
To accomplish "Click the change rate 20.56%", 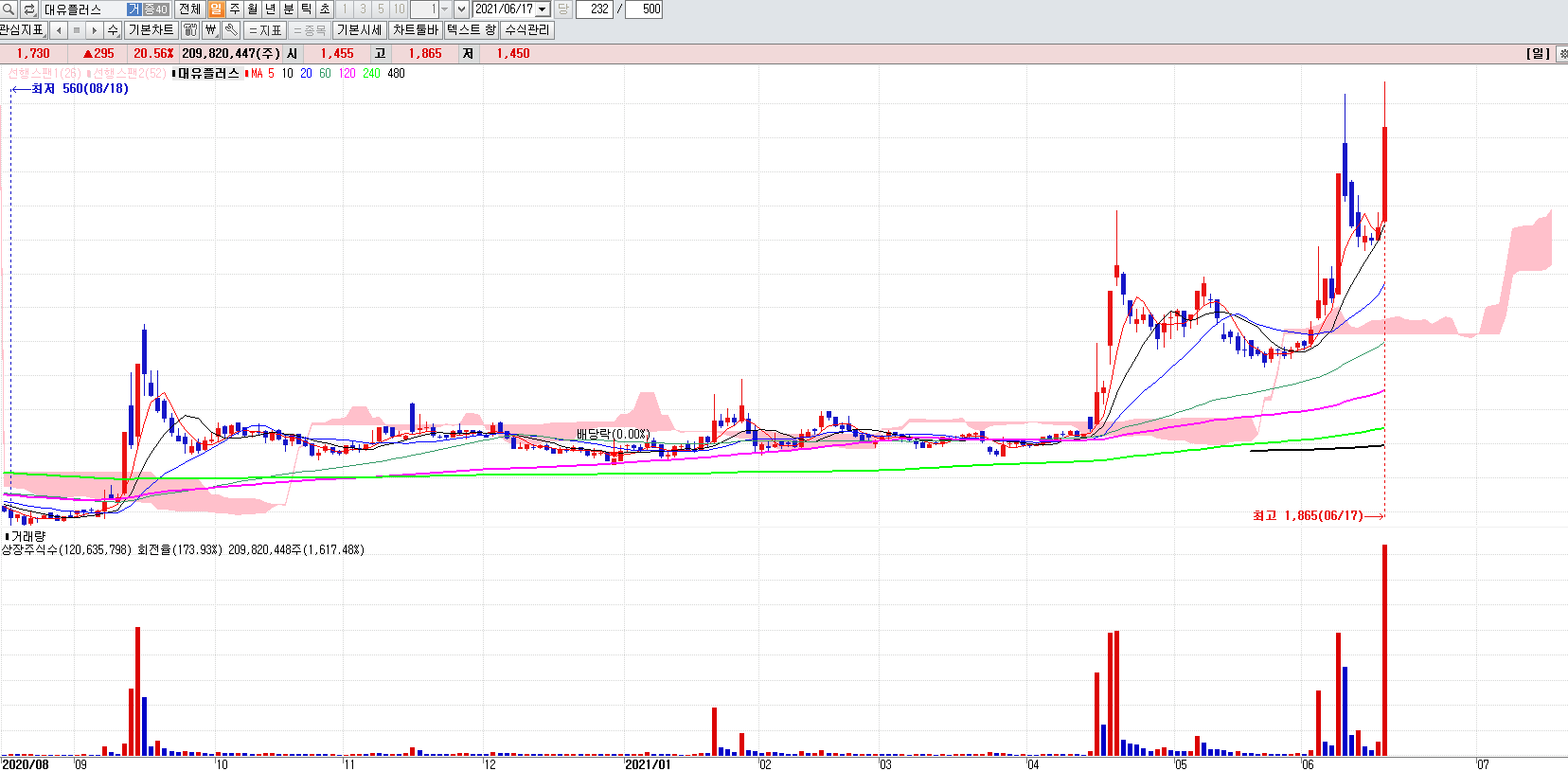I will (153, 54).
